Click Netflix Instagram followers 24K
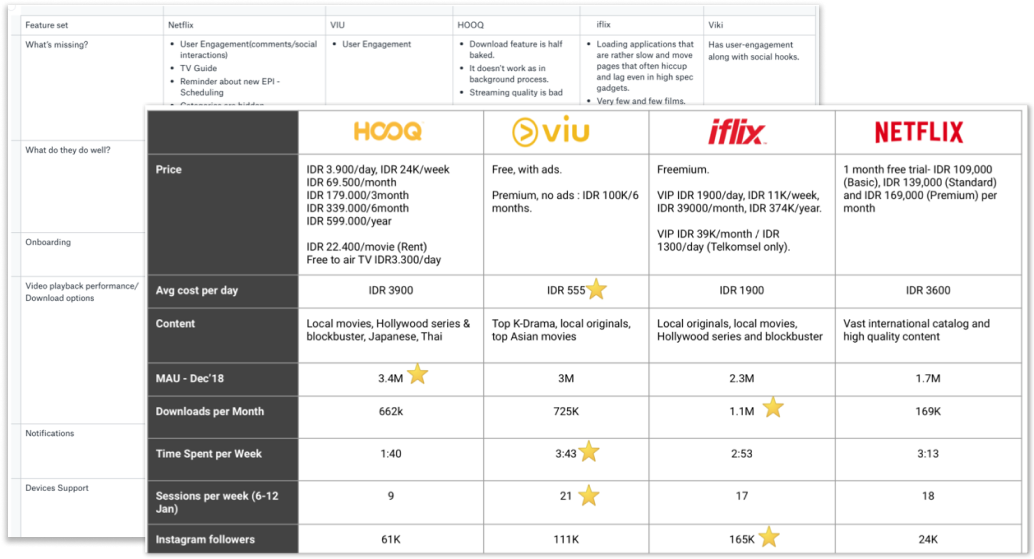This screenshot has height=559, width=1034. [x=928, y=539]
